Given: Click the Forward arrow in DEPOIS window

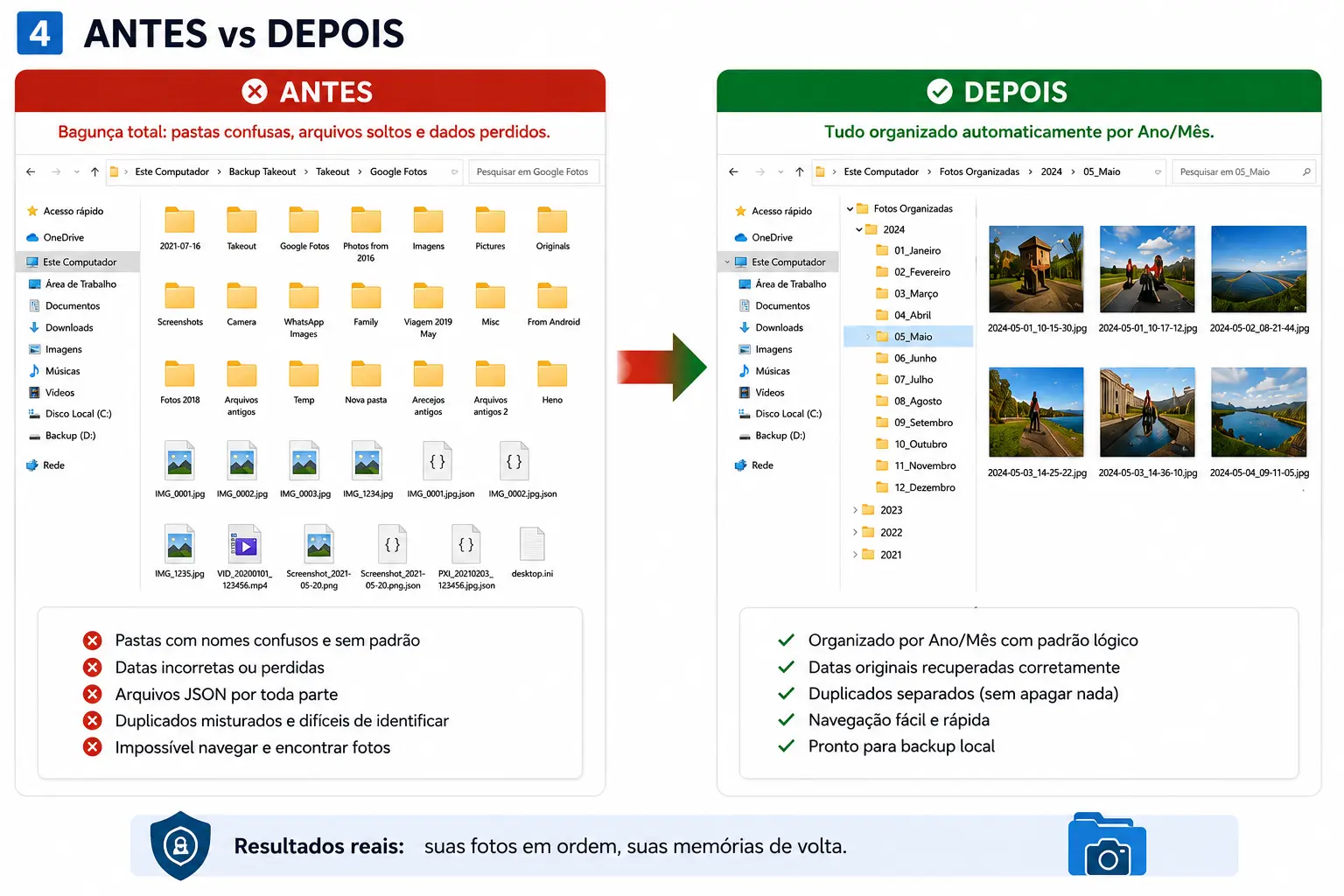Looking at the screenshot, I should [759, 172].
